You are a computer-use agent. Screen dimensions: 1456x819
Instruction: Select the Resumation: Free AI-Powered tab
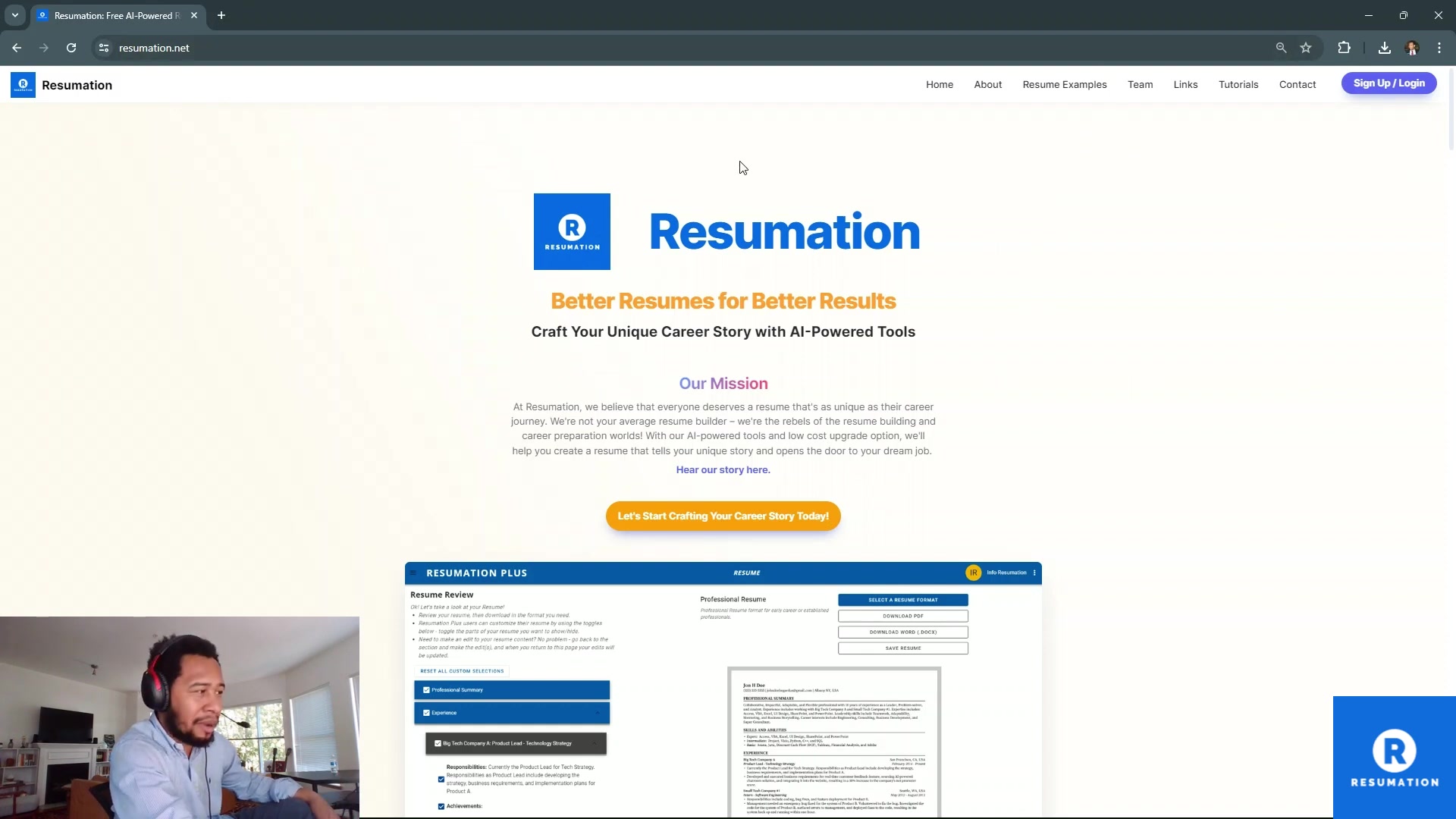coord(118,15)
